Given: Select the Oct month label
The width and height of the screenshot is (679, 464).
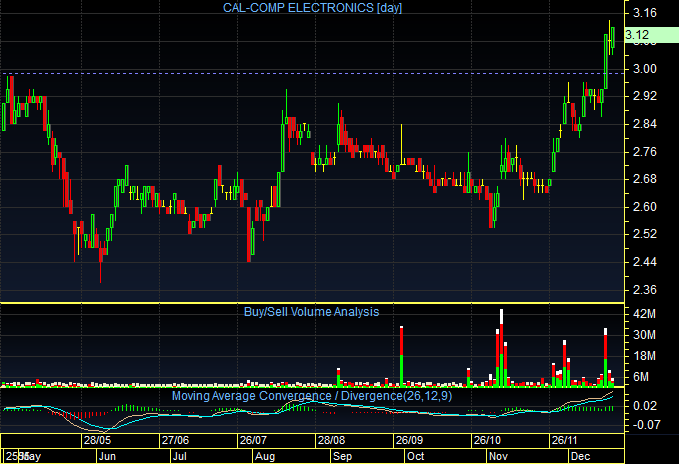Looking at the screenshot, I should point(416,456).
